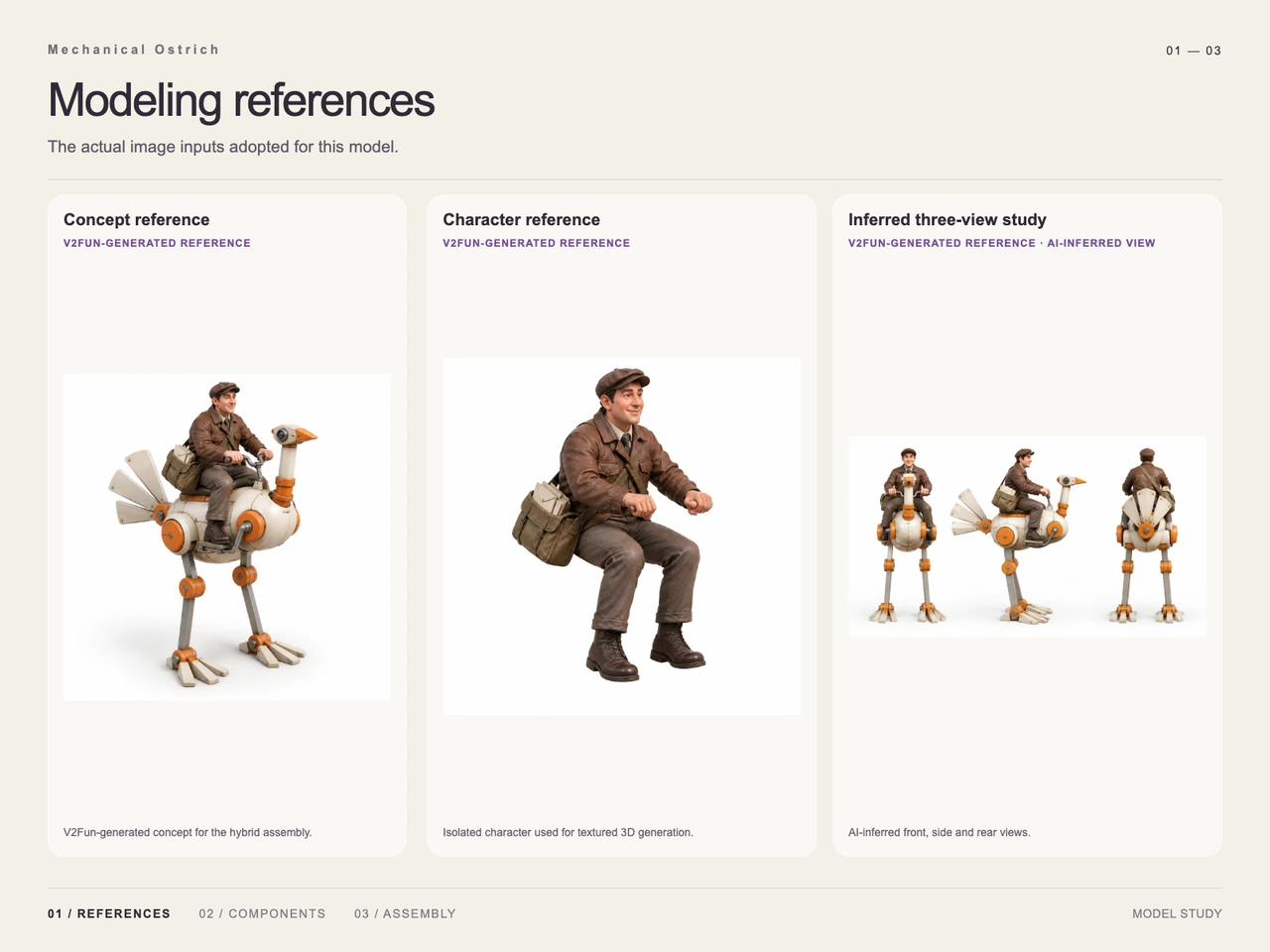Click the 'V2FUN-GENERATED REFERENCE' tag under Character reference
The width and height of the screenshot is (1270, 952).
coord(537,243)
